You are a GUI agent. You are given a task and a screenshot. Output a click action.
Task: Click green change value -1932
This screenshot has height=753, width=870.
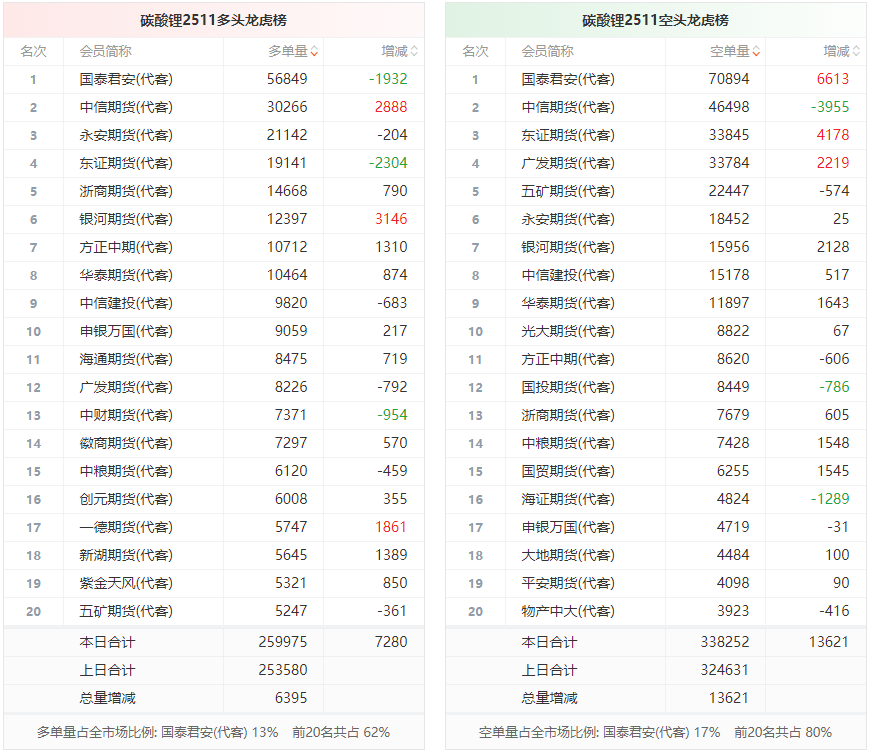pyautogui.click(x=388, y=79)
